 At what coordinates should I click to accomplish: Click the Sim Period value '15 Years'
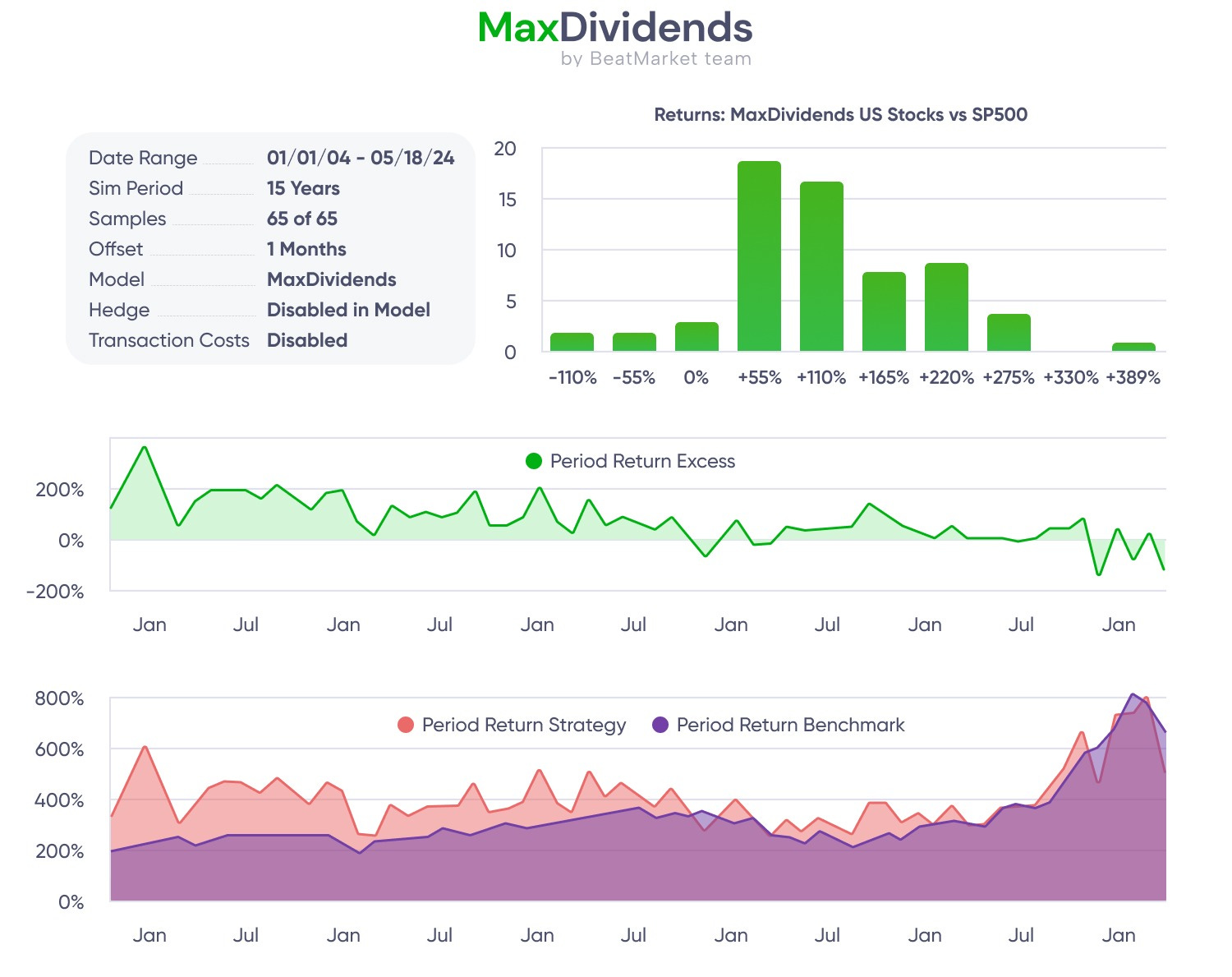click(x=303, y=188)
